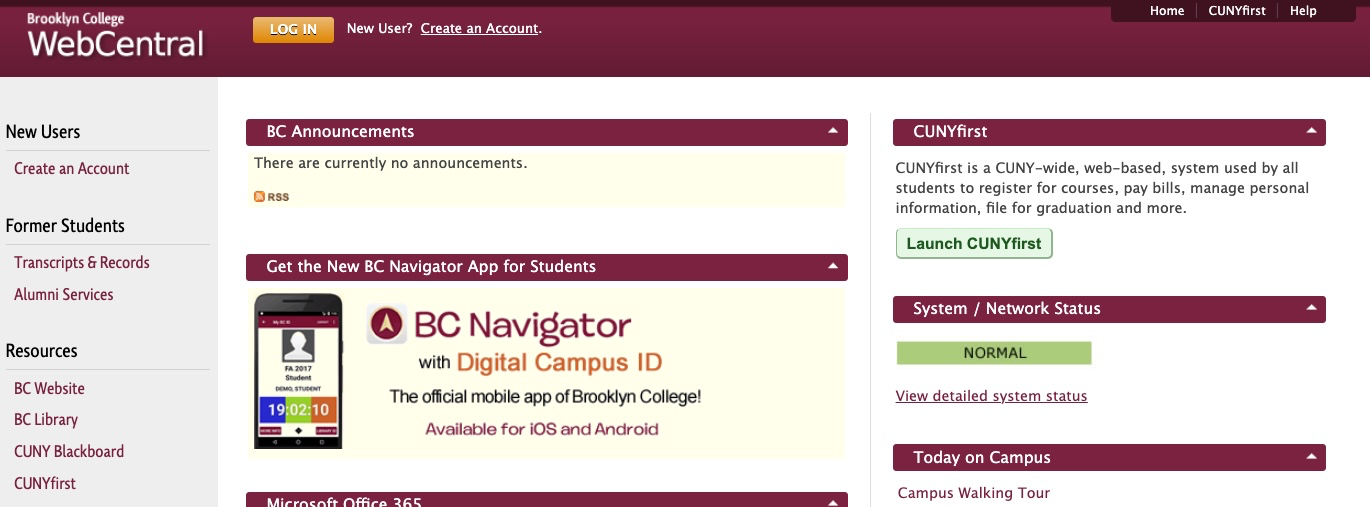Screen dimensions: 1370x507
Task: Collapse the Today on Campus panel
Action: point(1311,458)
